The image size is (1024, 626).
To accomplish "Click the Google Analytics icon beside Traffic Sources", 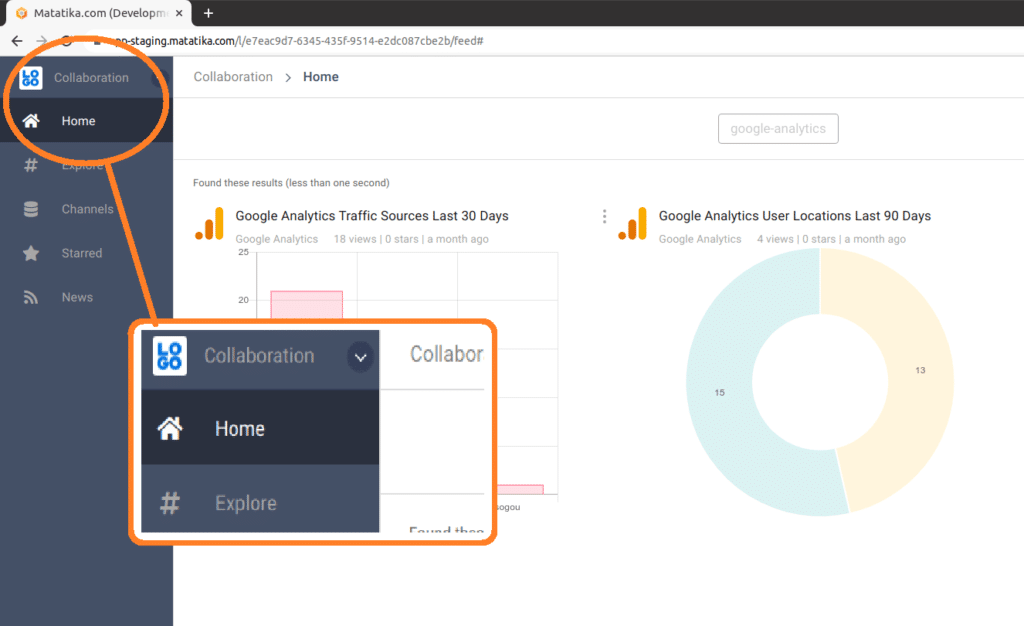I will point(210,224).
